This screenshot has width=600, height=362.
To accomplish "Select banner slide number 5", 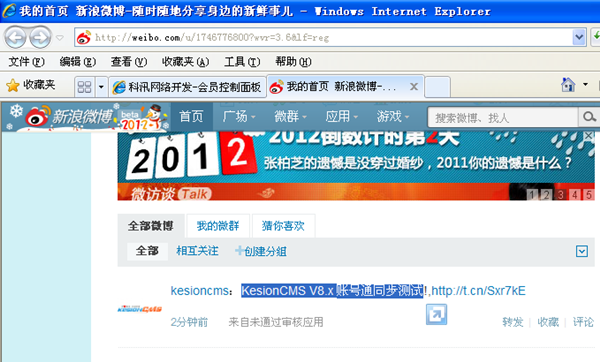I will pyautogui.click(x=589, y=195).
